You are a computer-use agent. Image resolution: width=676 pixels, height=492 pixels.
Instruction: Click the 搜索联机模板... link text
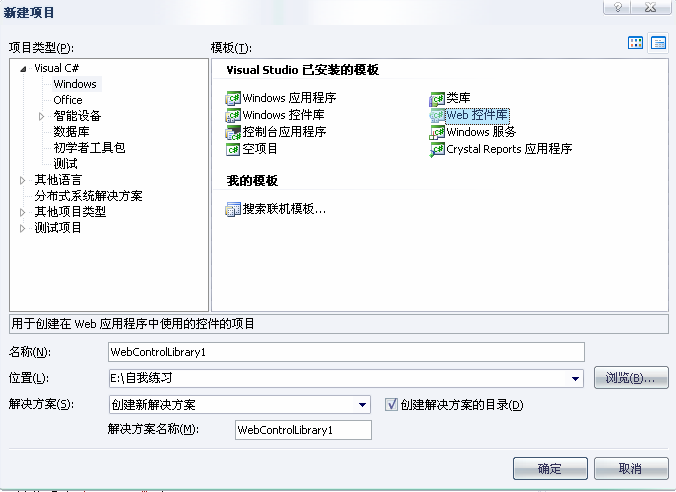284,210
